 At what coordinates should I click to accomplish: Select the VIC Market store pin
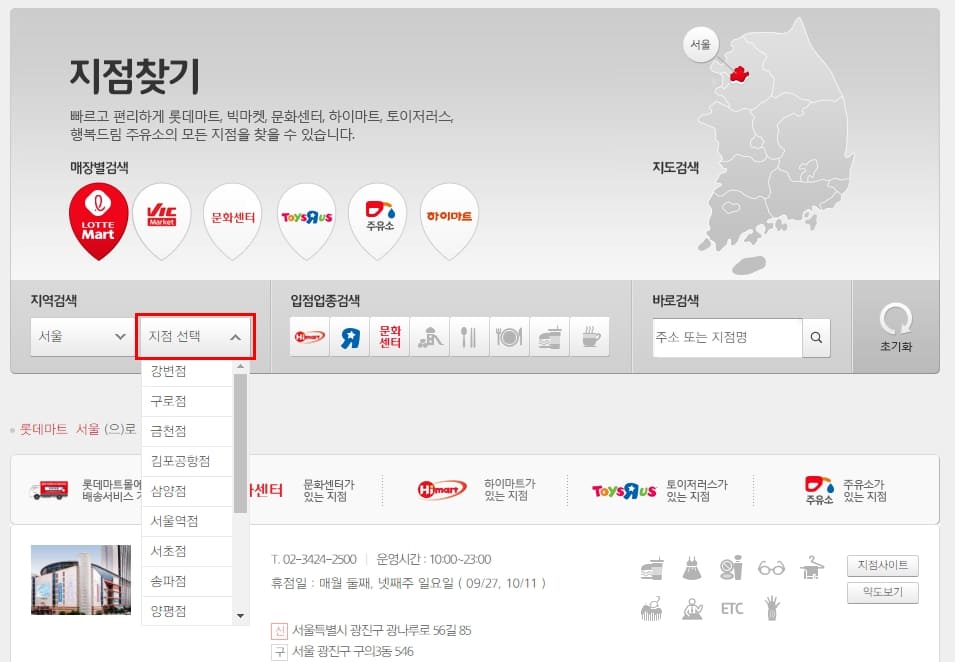[x=162, y=221]
